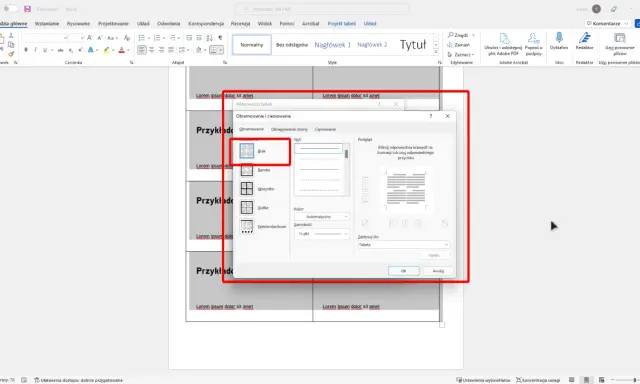Increase paragraph indent
The image size is (640, 384).
(199, 38)
